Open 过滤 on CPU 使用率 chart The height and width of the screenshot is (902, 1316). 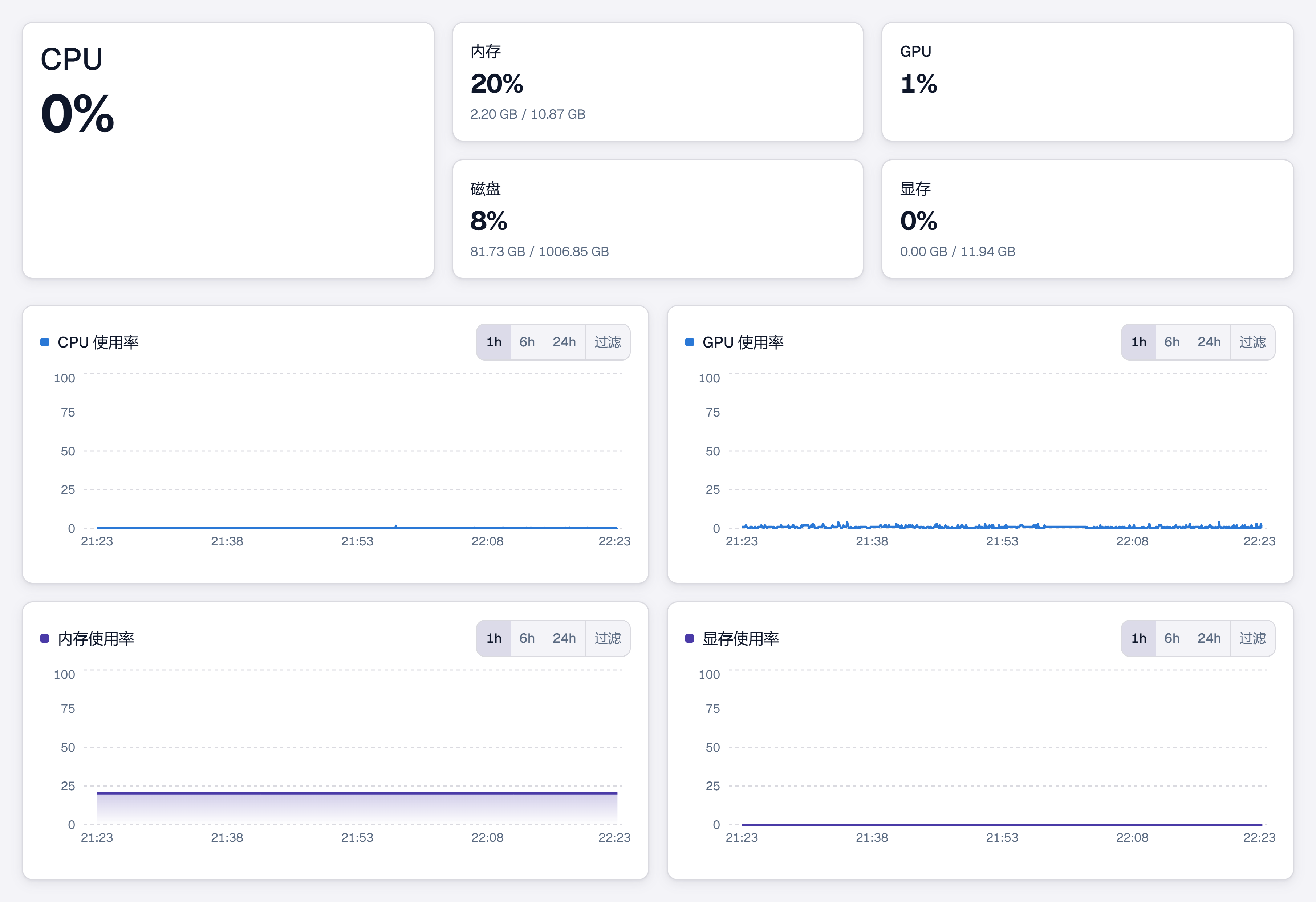pyautogui.click(x=608, y=342)
